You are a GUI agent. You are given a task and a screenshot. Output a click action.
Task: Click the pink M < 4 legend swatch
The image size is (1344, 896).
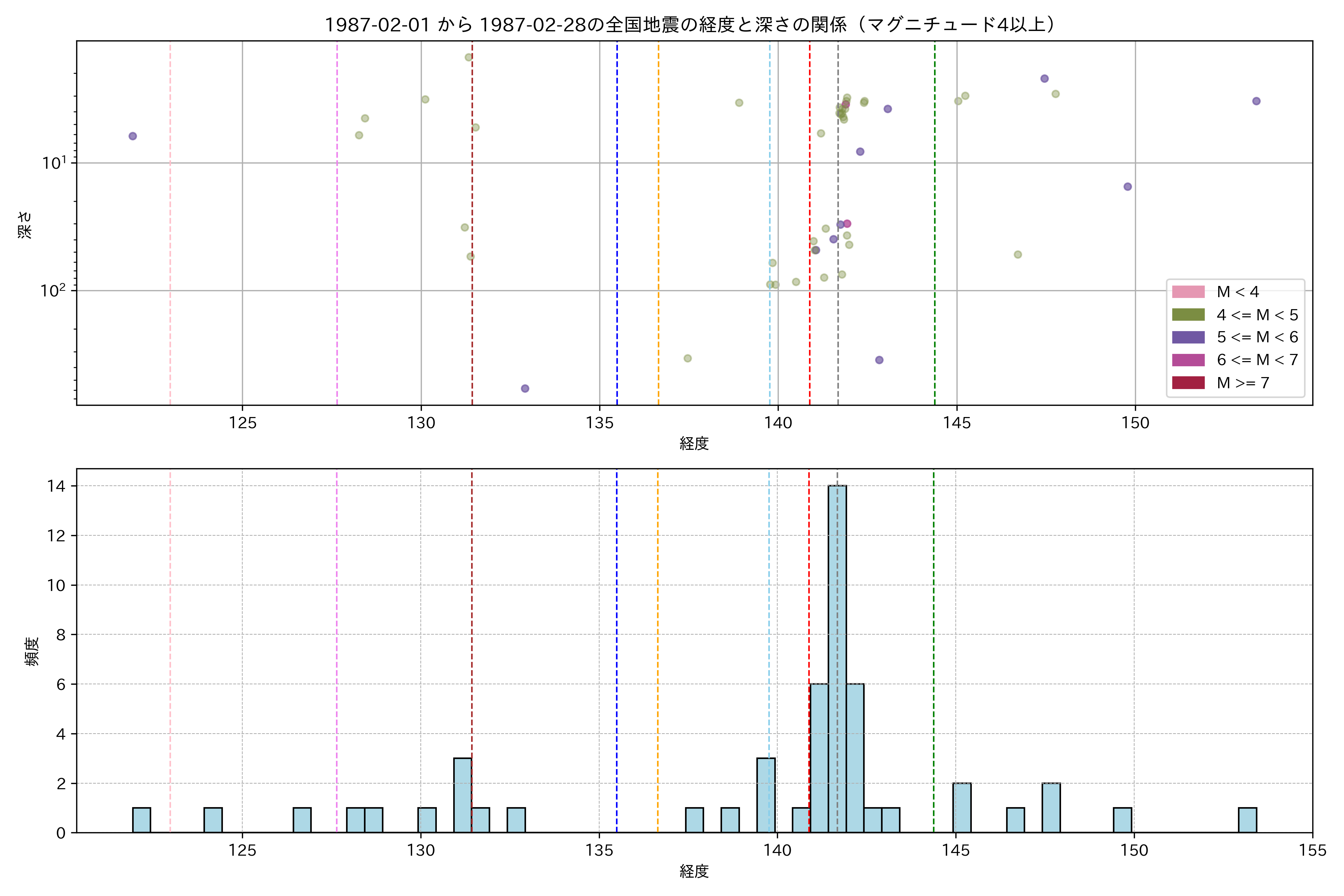pyautogui.click(x=1188, y=292)
